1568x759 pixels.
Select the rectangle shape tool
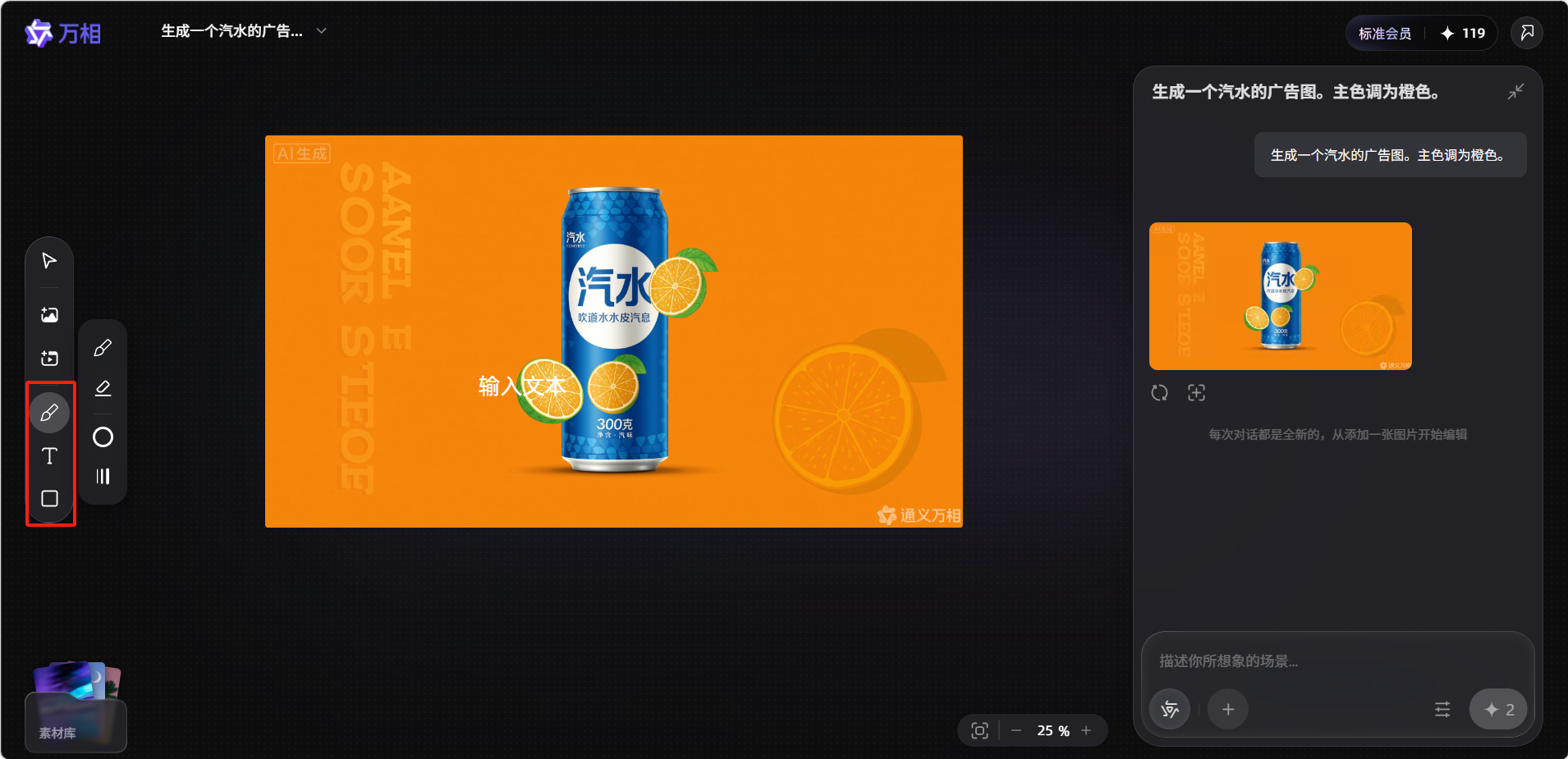coord(49,499)
